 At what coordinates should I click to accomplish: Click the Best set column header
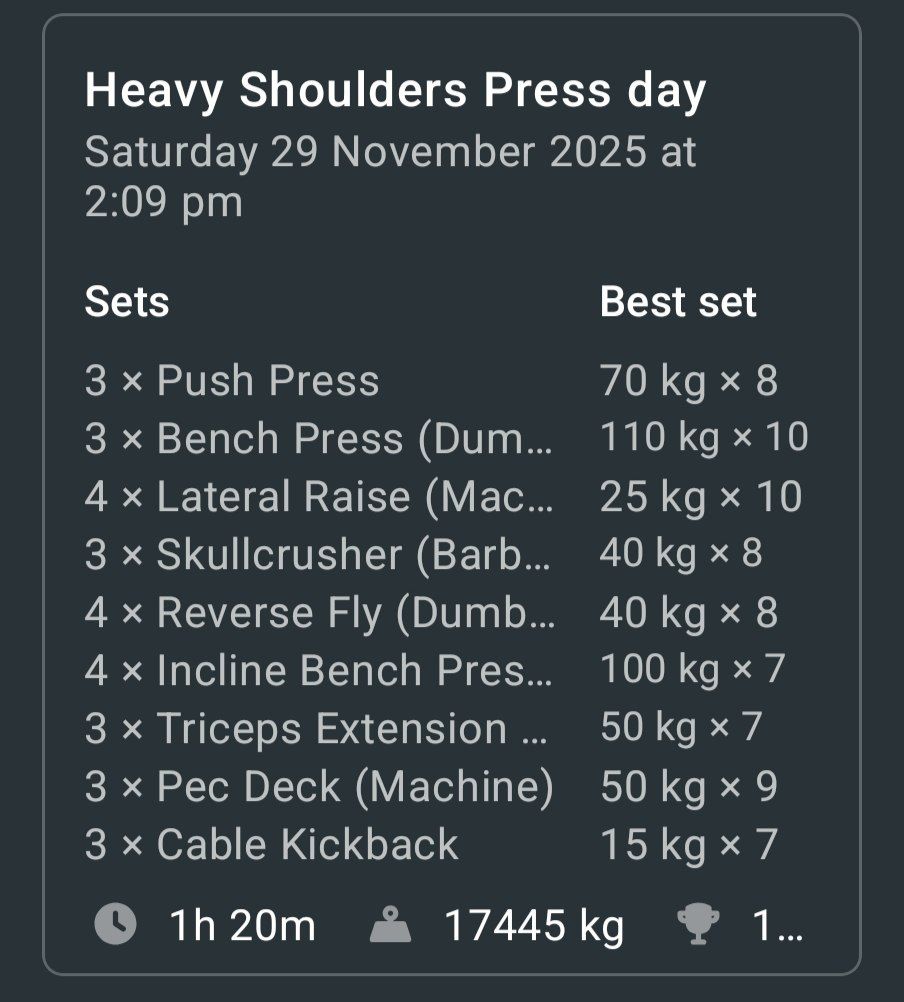(x=678, y=302)
